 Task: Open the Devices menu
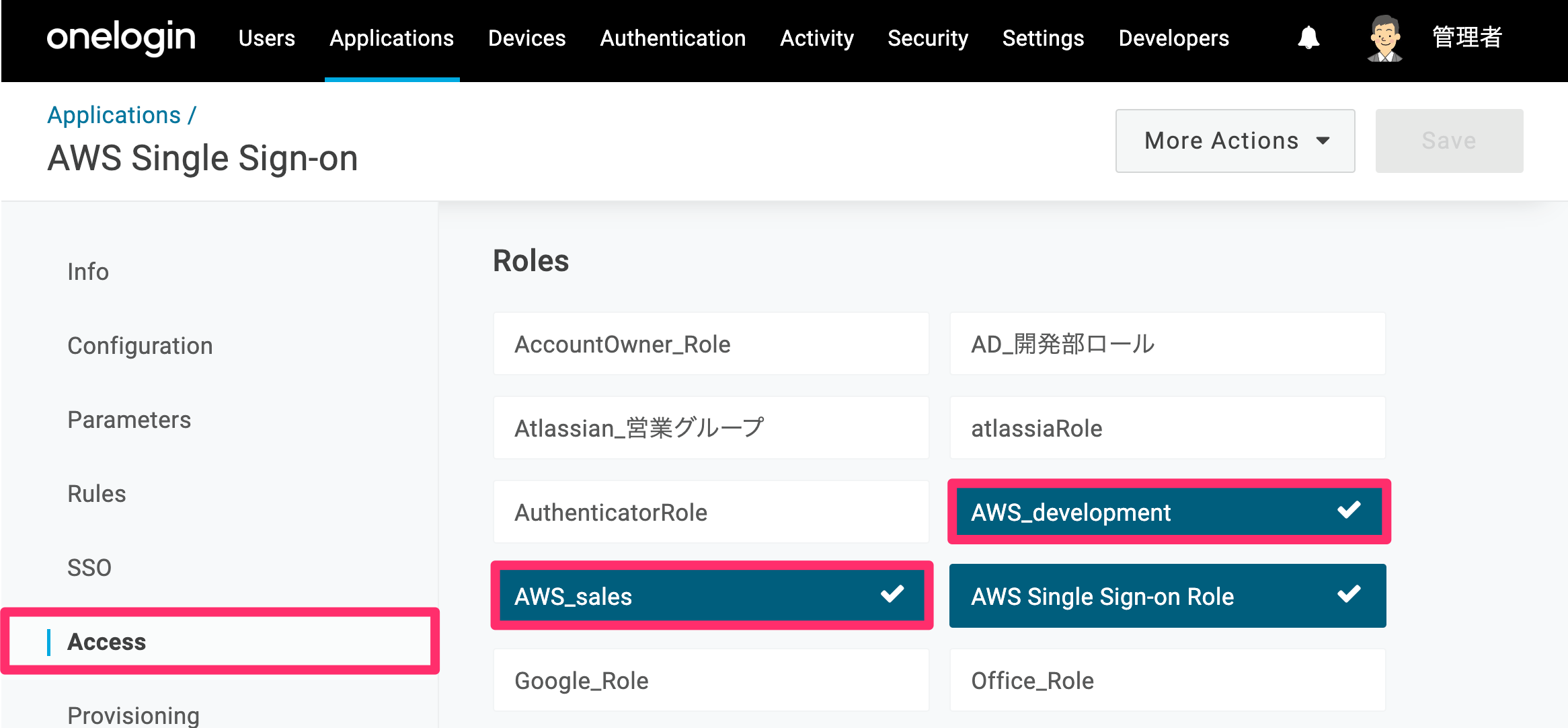(x=527, y=38)
